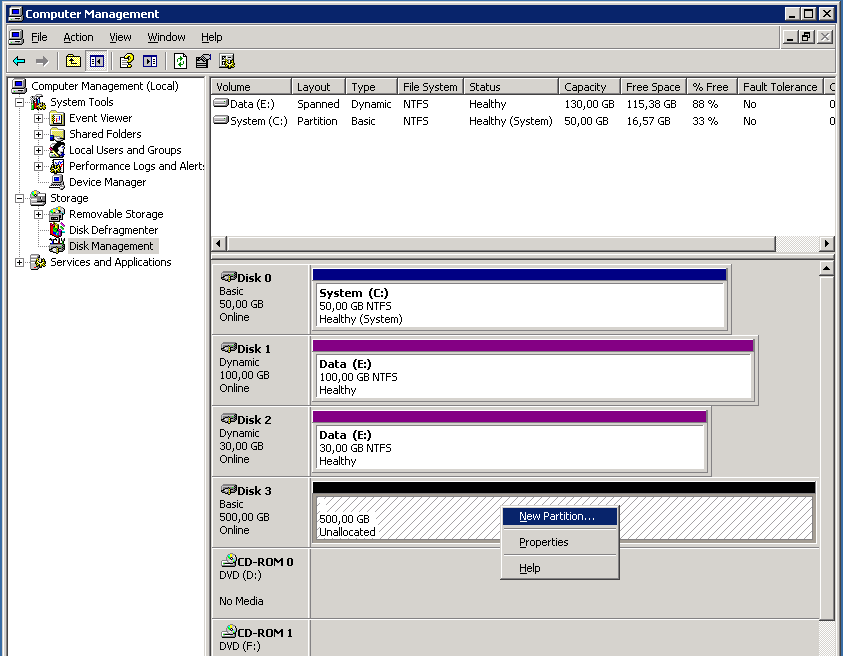Open the File menu
The image size is (843, 656).
click(x=39, y=37)
